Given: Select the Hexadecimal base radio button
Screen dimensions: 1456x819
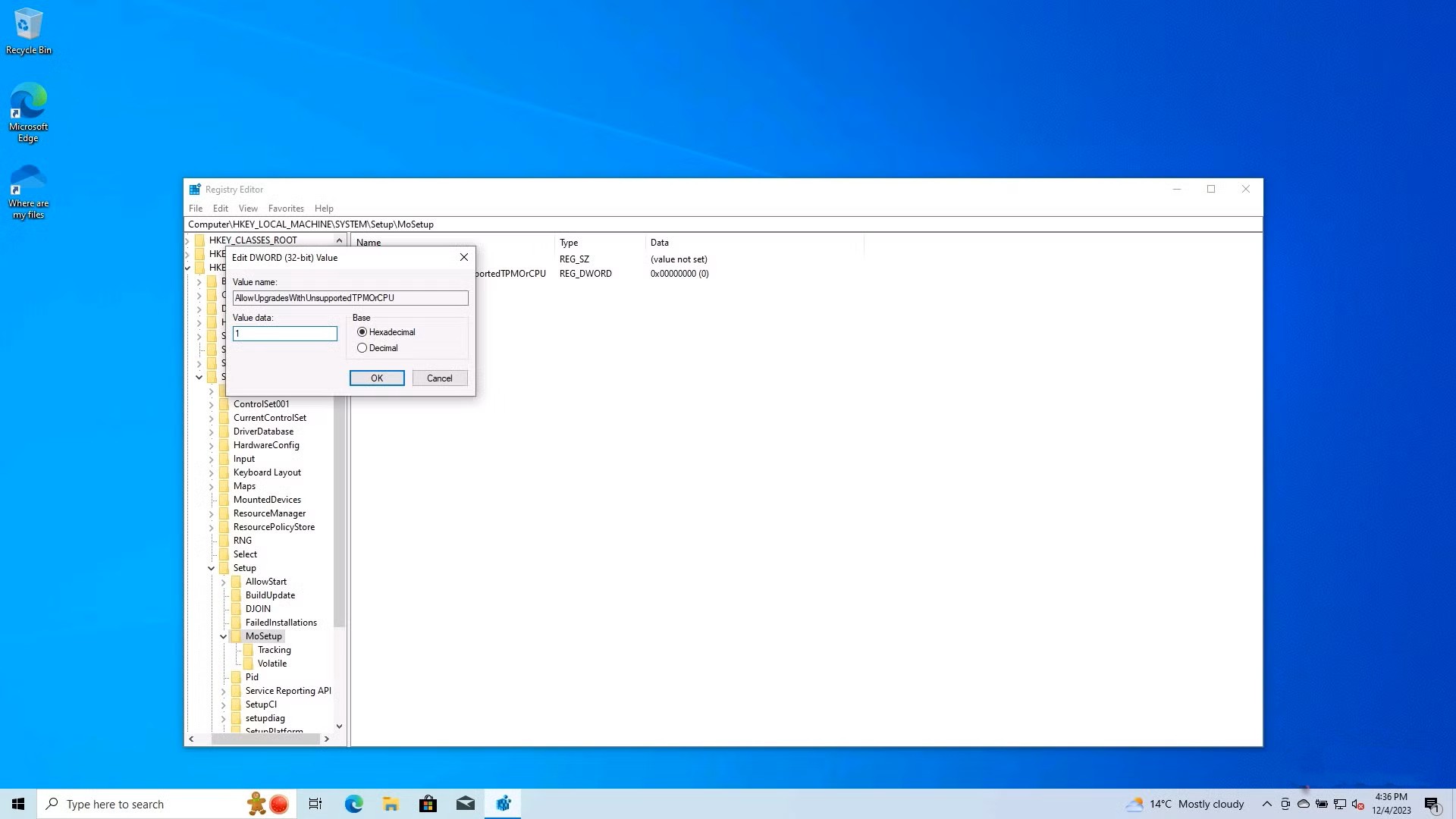Looking at the screenshot, I should [362, 331].
